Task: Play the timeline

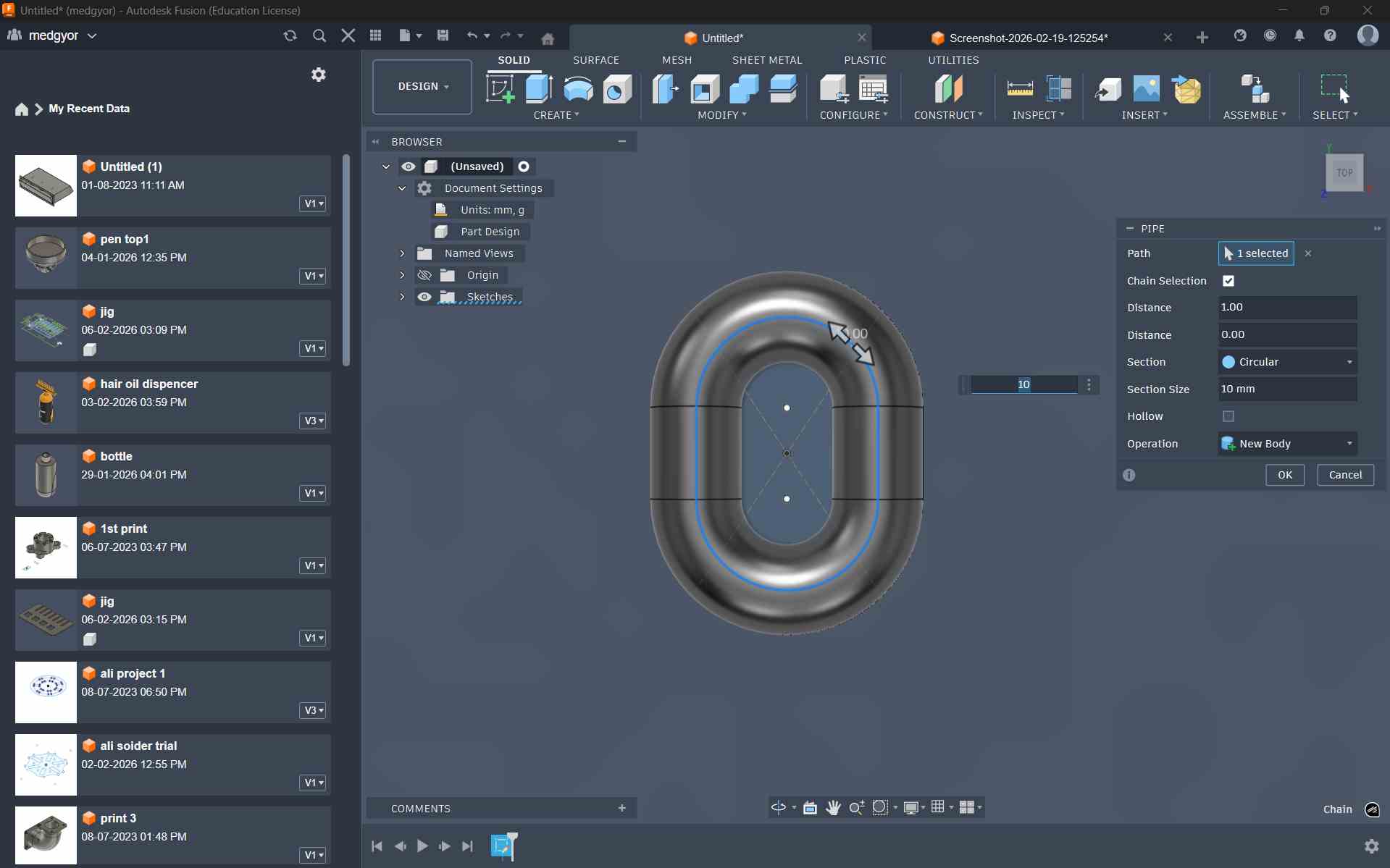Action: [422, 846]
